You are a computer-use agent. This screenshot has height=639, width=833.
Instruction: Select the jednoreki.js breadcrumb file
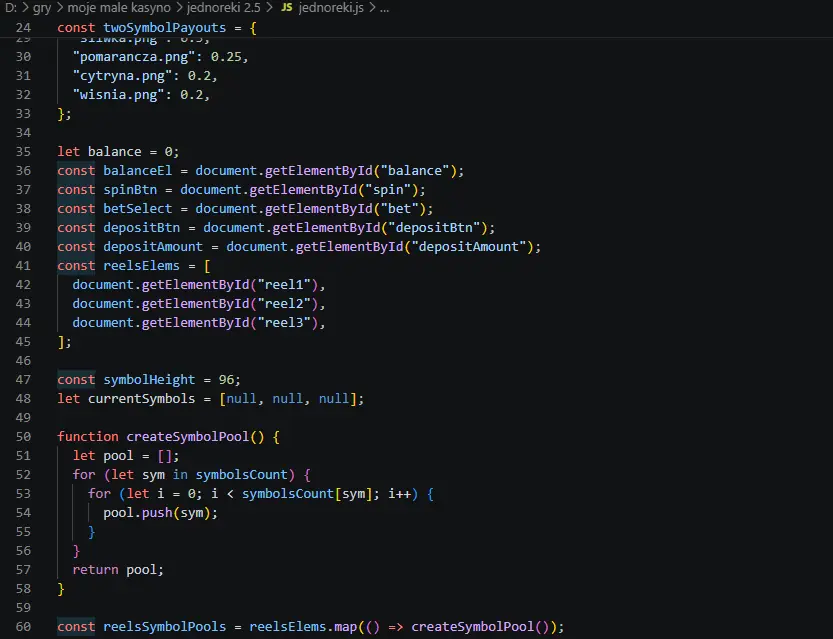pos(331,8)
